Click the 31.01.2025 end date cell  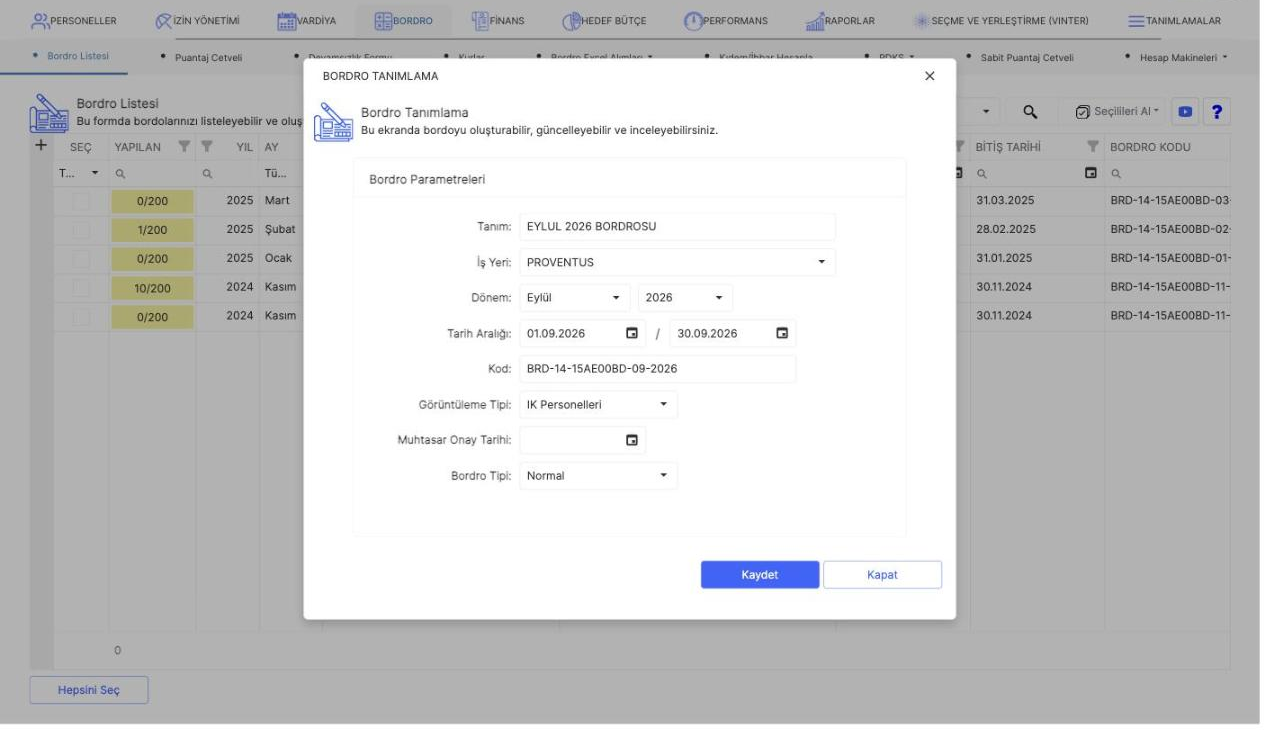point(1036,258)
